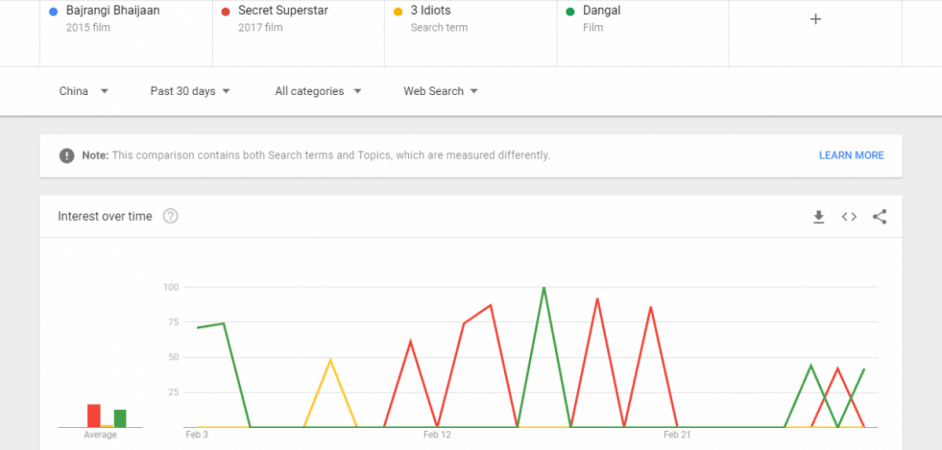942x450 pixels.
Task: Open help for Interest over time
Action: (x=171, y=216)
